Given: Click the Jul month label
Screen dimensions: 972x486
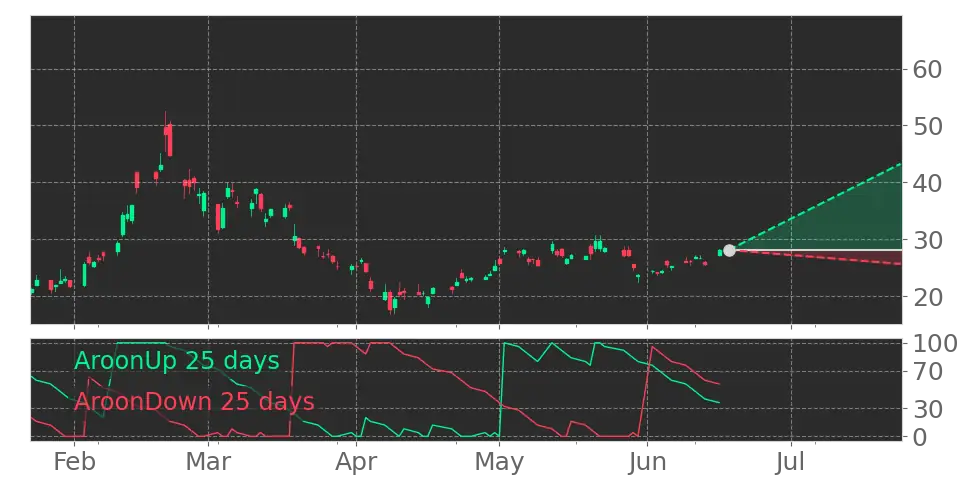Looking at the screenshot, I should (791, 462).
